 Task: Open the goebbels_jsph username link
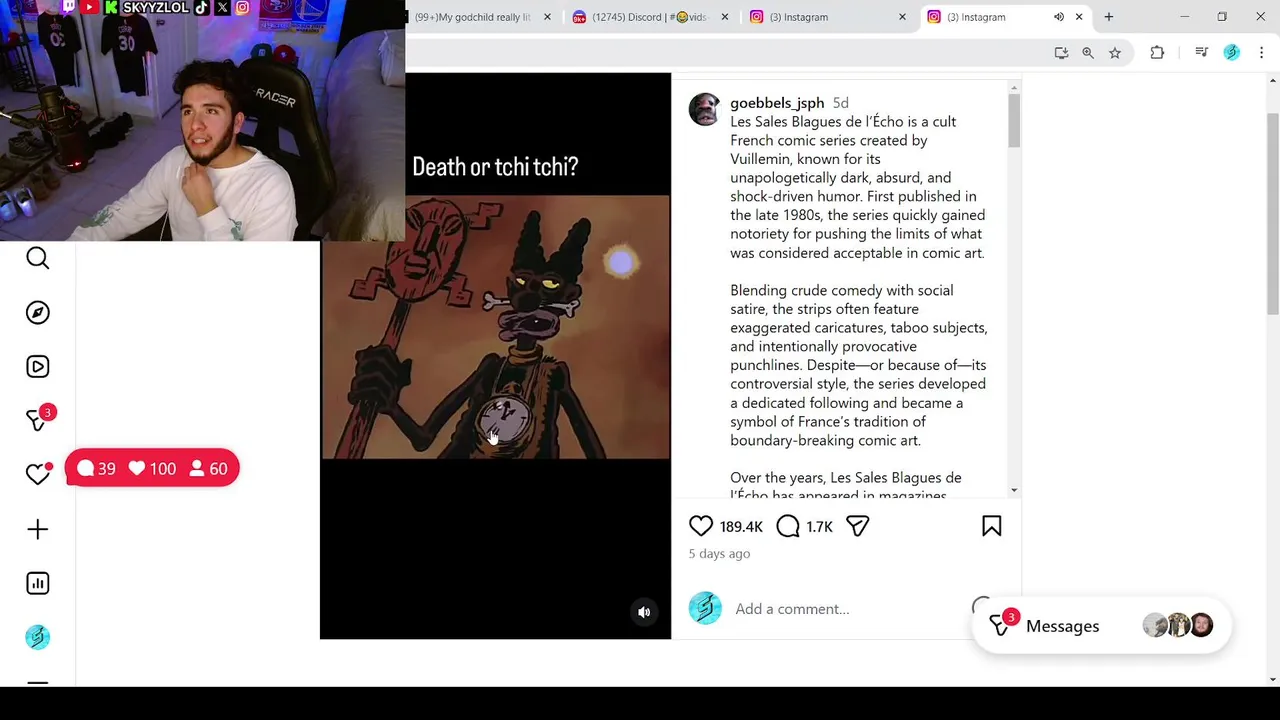[777, 103]
